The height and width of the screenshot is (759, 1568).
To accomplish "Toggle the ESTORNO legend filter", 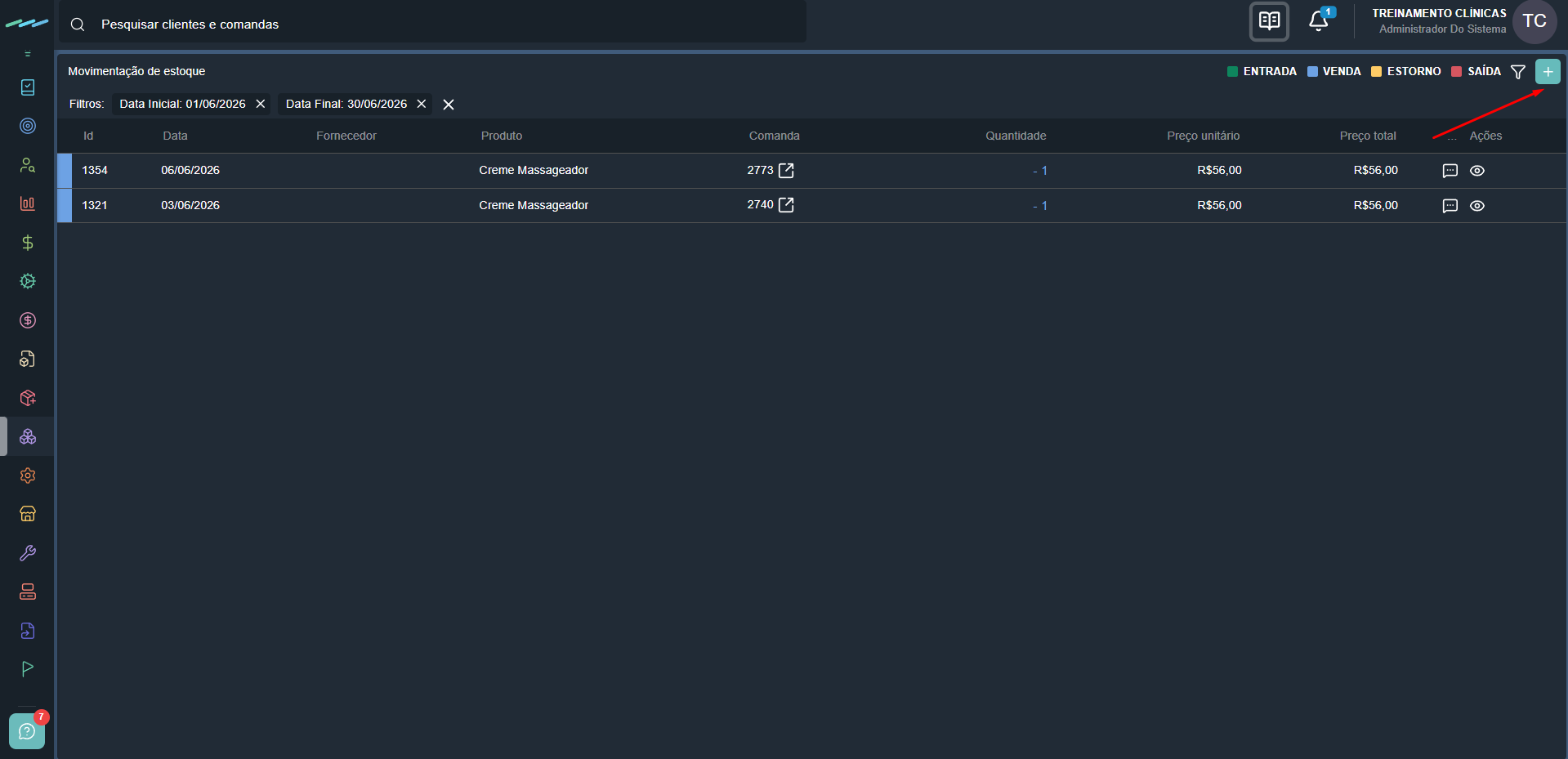I will (x=1405, y=71).
